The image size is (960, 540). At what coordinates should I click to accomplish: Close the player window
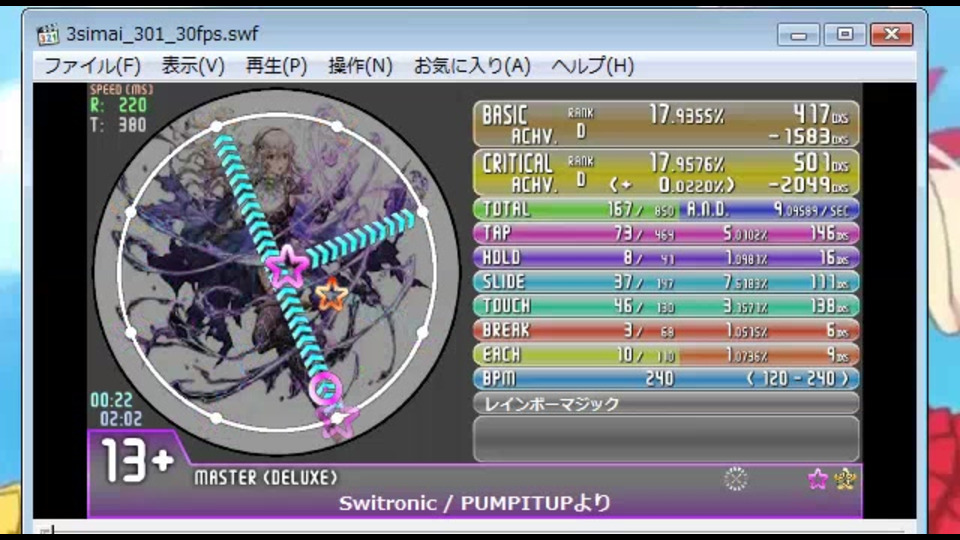(x=891, y=34)
